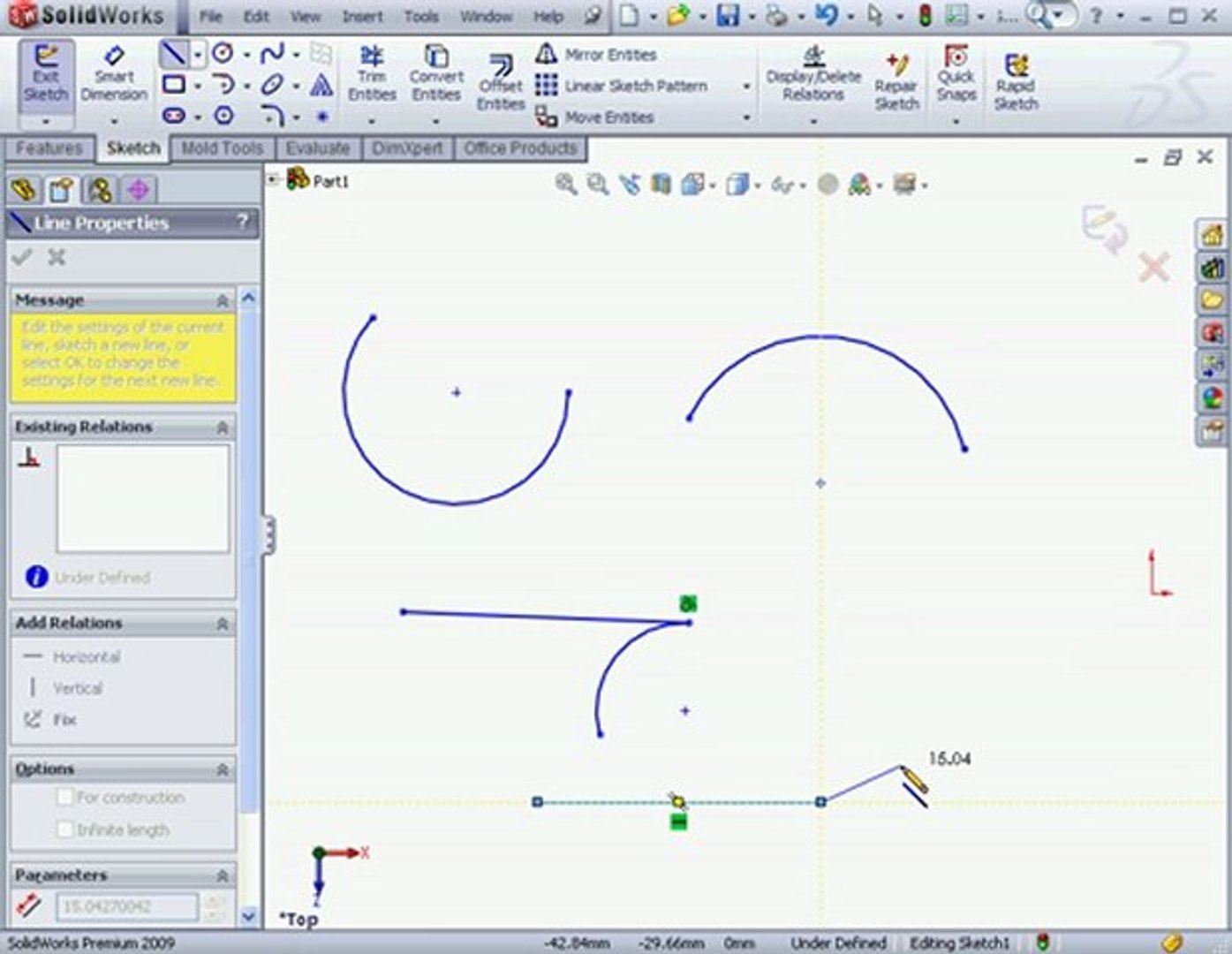Click Linear Sketch Pattern
1232x954 pixels.
click(x=622, y=86)
